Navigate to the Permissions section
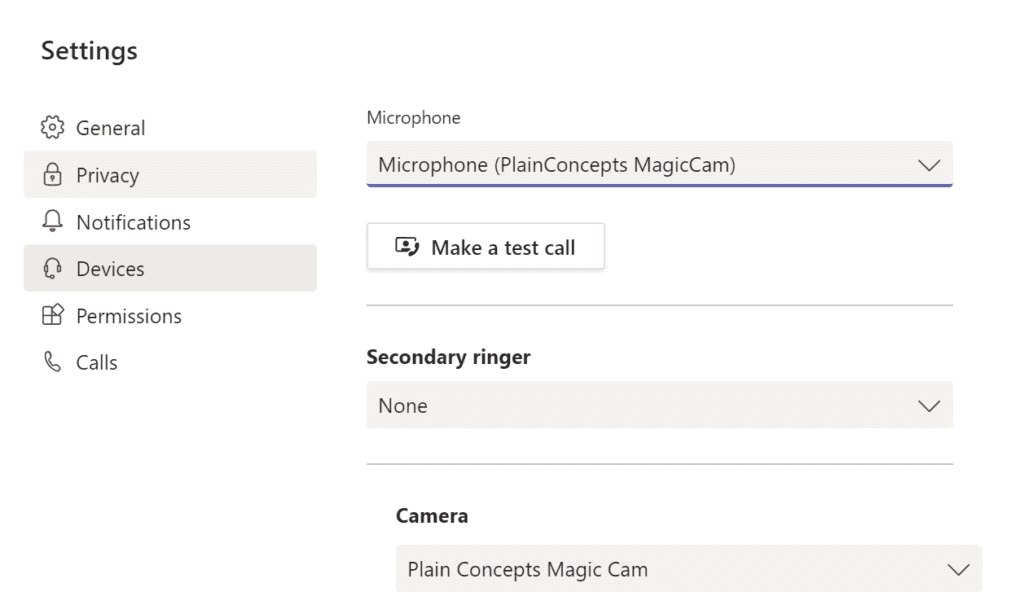This screenshot has width=1024, height=605. click(x=128, y=315)
